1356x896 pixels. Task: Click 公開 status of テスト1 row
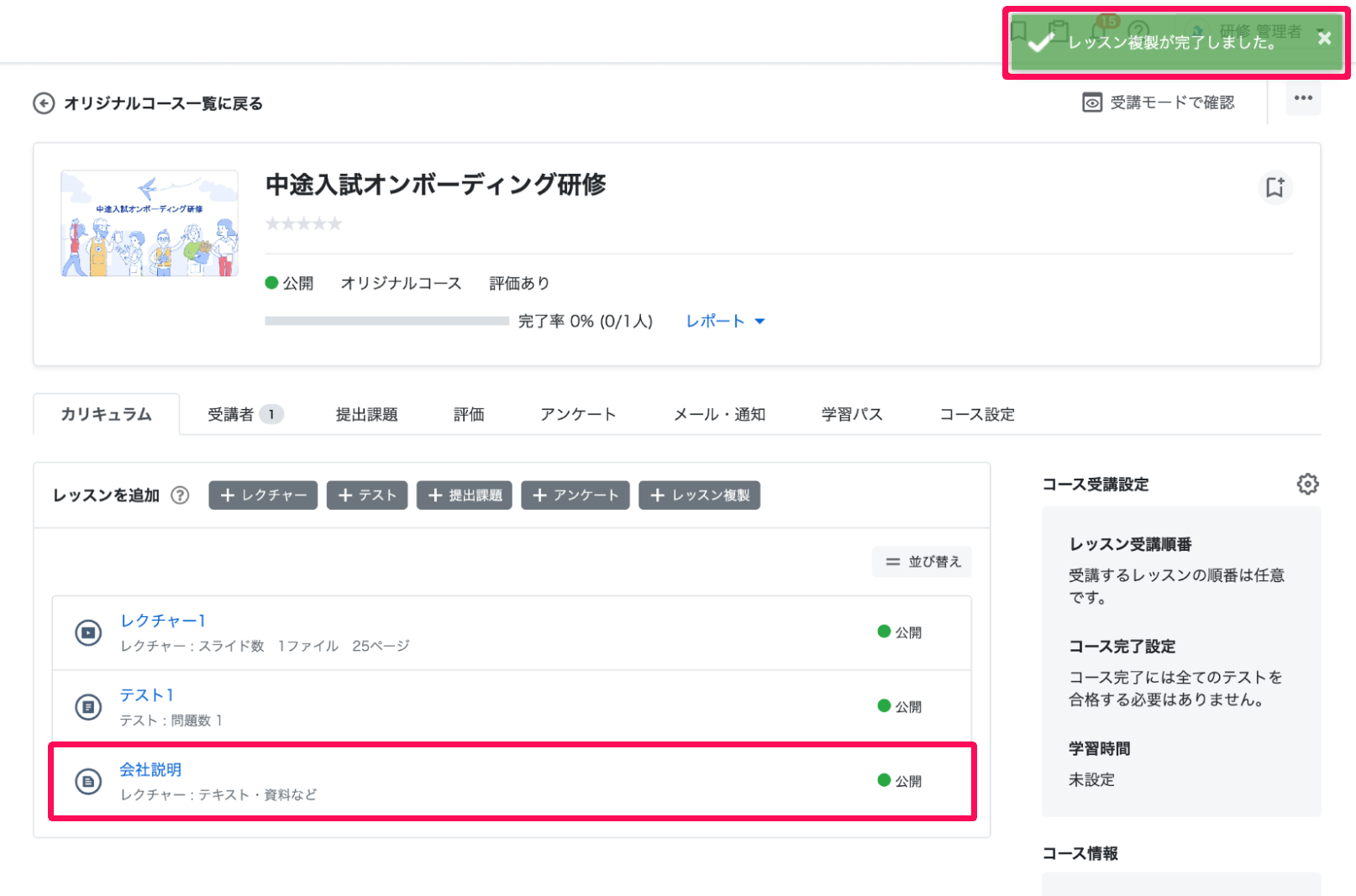[x=900, y=707]
